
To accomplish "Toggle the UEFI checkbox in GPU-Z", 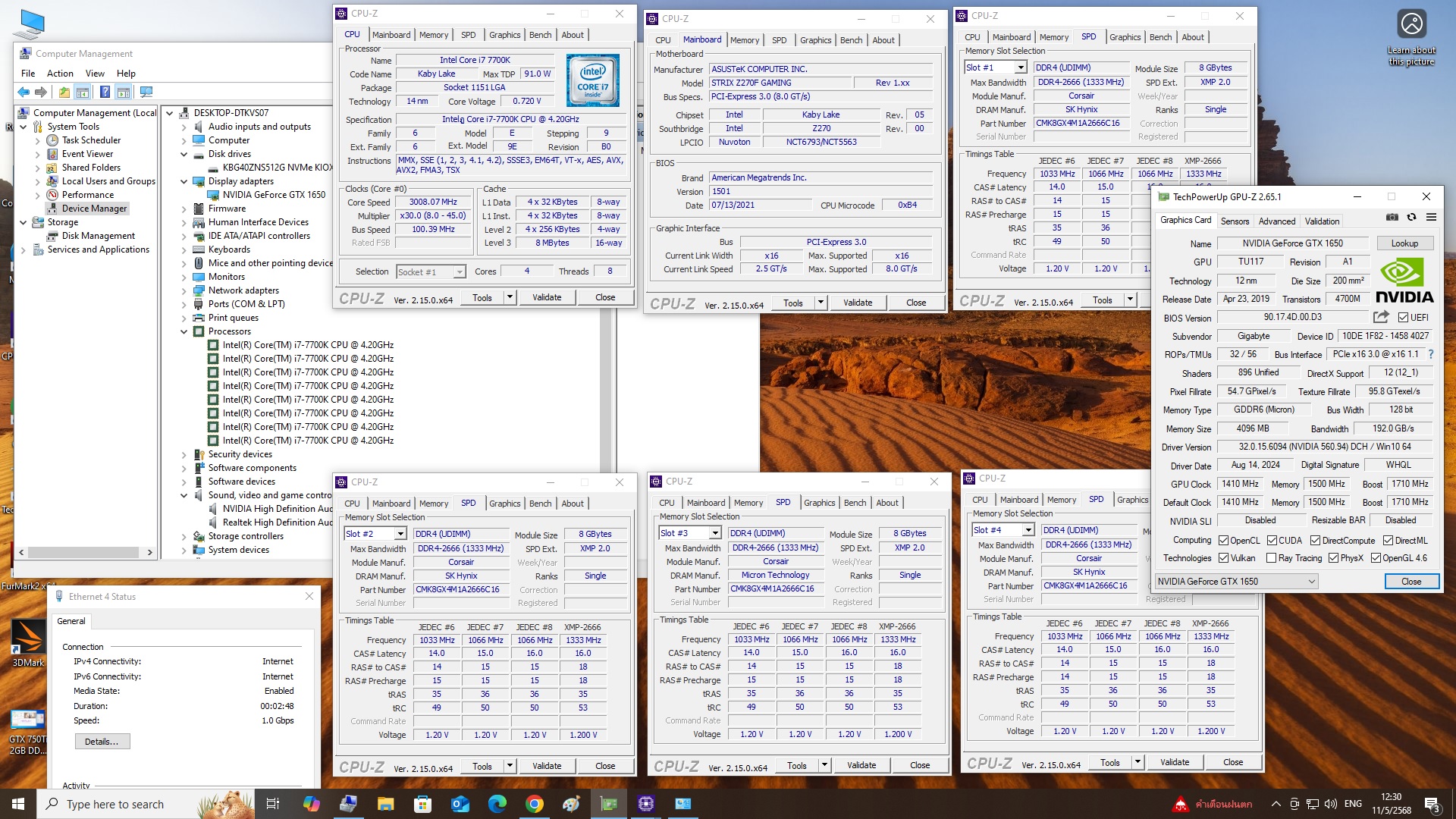I will pyautogui.click(x=1403, y=318).
